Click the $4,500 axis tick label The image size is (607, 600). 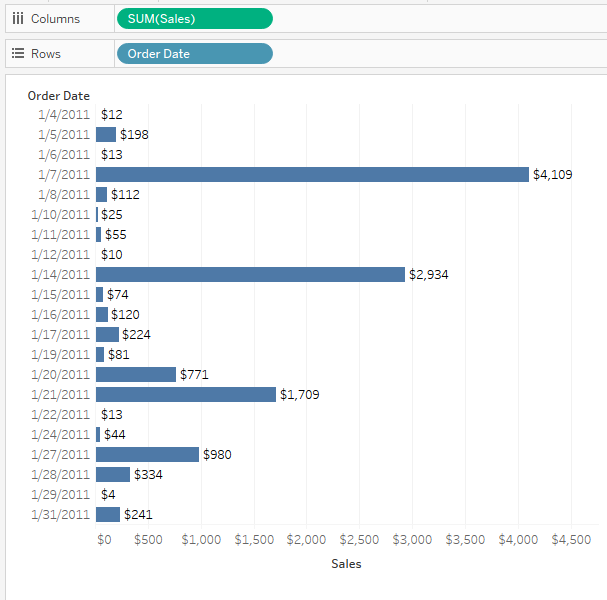tap(570, 540)
